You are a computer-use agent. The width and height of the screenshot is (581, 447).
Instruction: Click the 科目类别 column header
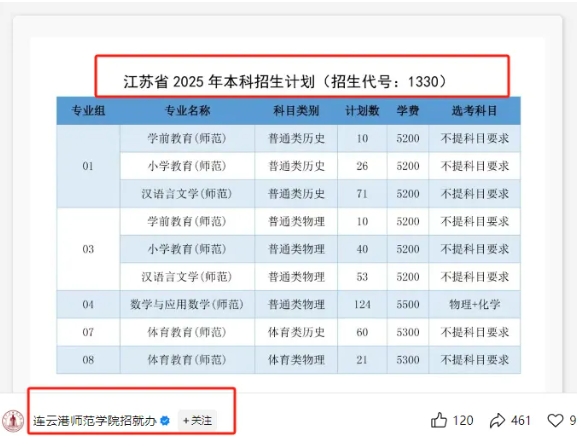pyautogui.click(x=296, y=110)
